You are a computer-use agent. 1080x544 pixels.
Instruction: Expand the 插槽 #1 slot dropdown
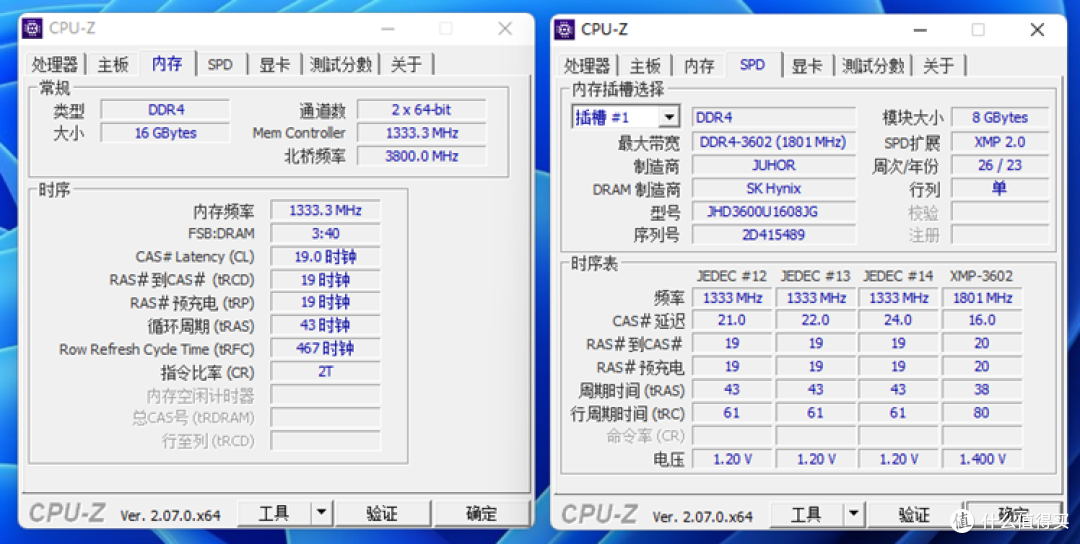click(668, 117)
